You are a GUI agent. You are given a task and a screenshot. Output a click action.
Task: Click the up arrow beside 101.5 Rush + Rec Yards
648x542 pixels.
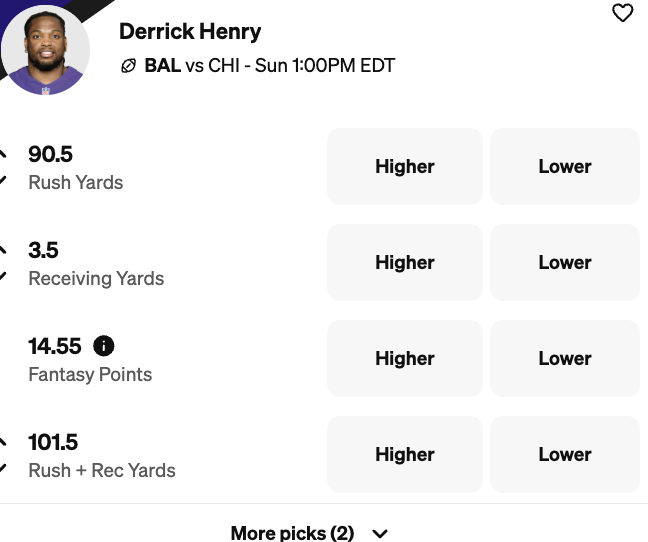pos(3,441)
